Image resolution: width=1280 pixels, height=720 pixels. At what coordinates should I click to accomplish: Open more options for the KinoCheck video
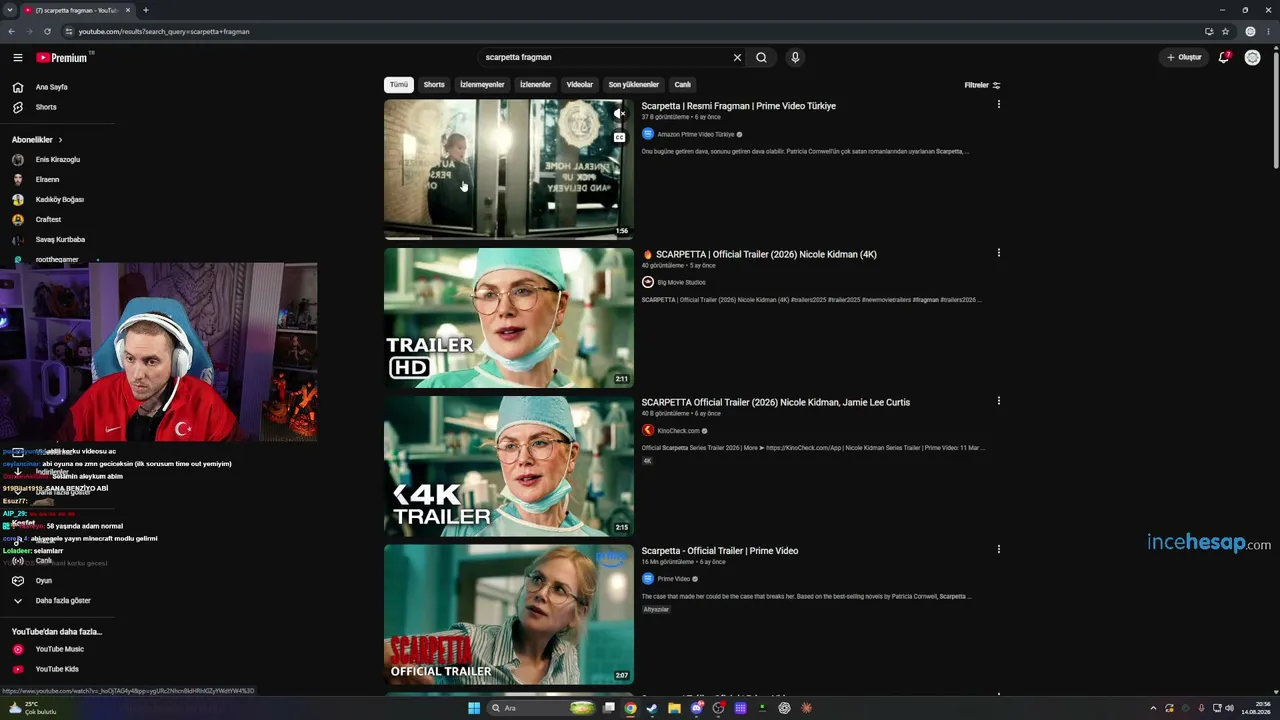click(x=998, y=401)
